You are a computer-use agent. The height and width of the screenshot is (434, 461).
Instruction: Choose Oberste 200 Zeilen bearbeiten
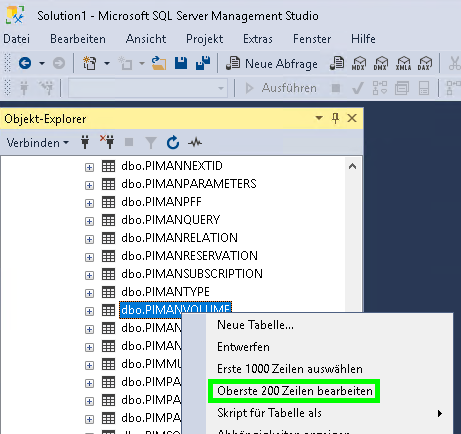(295, 391)
